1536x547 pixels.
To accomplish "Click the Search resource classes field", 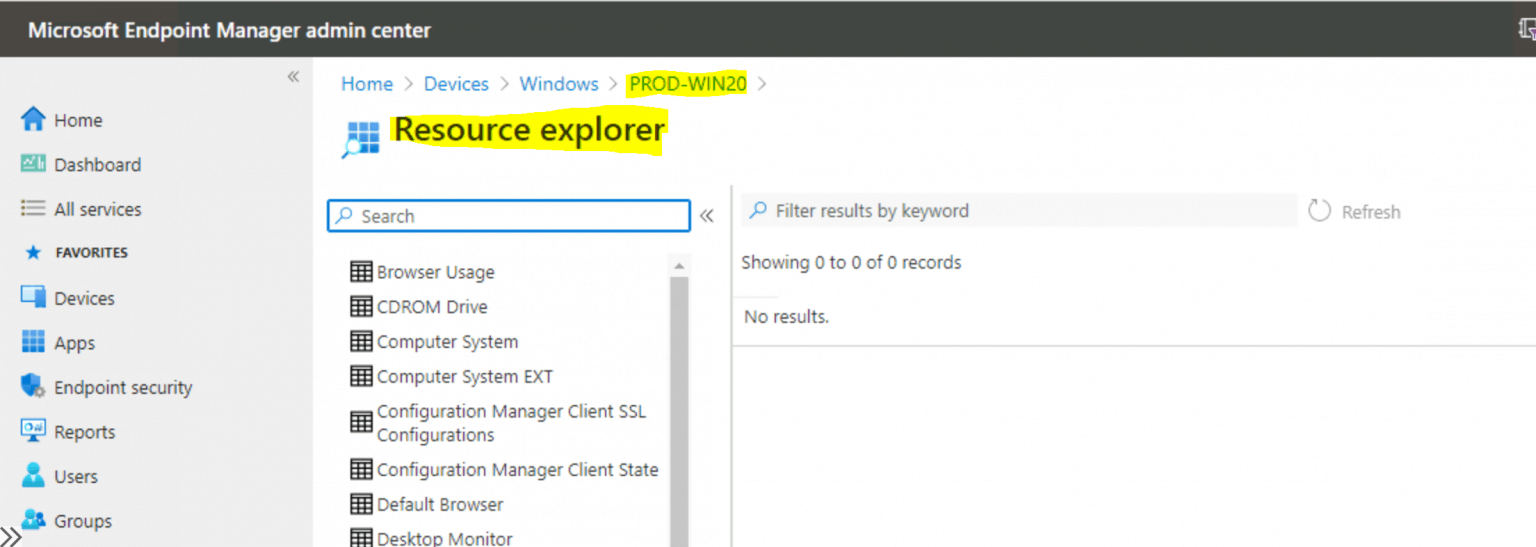I will coord(509,215).
